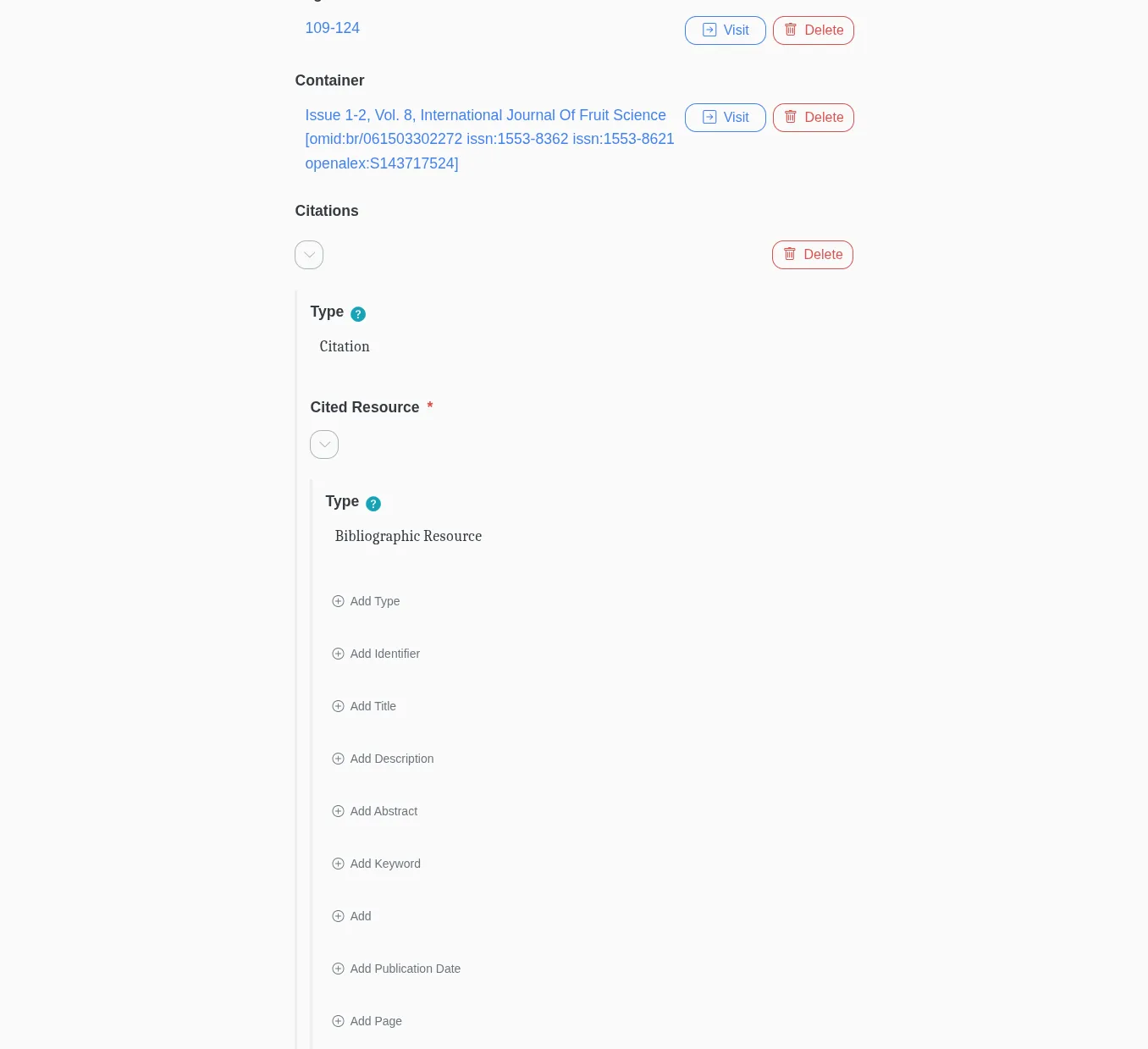This screenshot has height=1049, width=1148.
Task: Click the plus icon on Add Keyword
Action: pyautogui.click(x=338, y=864)
